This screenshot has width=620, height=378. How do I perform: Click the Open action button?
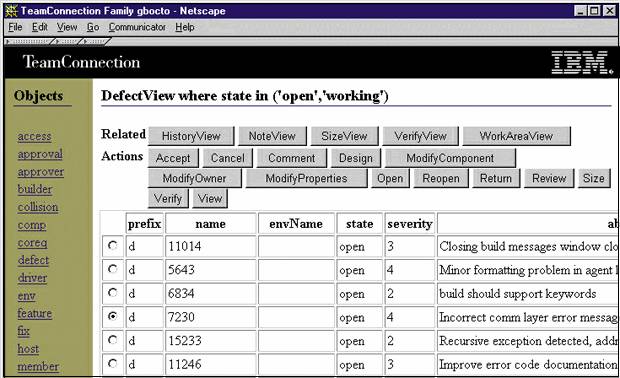coord(390,178)
